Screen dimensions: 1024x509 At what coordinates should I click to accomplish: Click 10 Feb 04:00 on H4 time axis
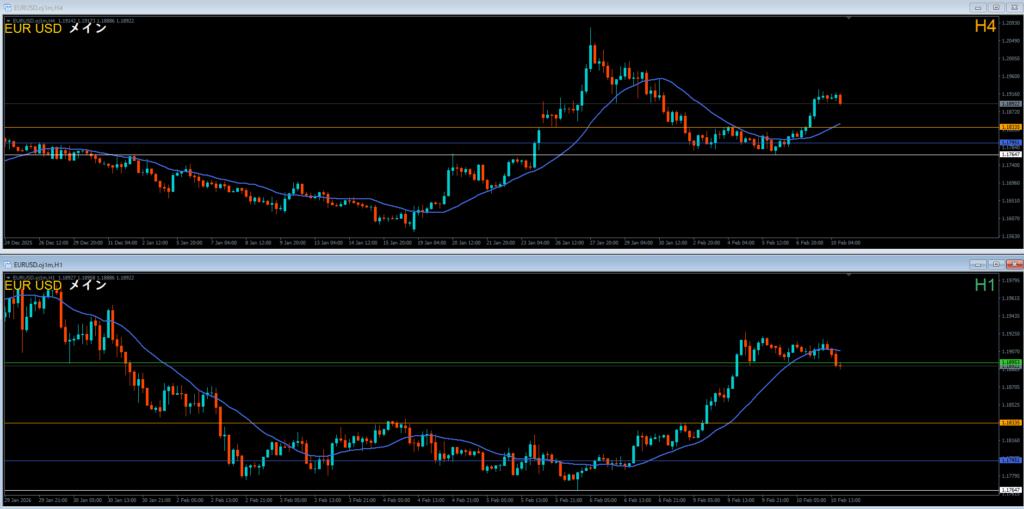coord(846,242)
